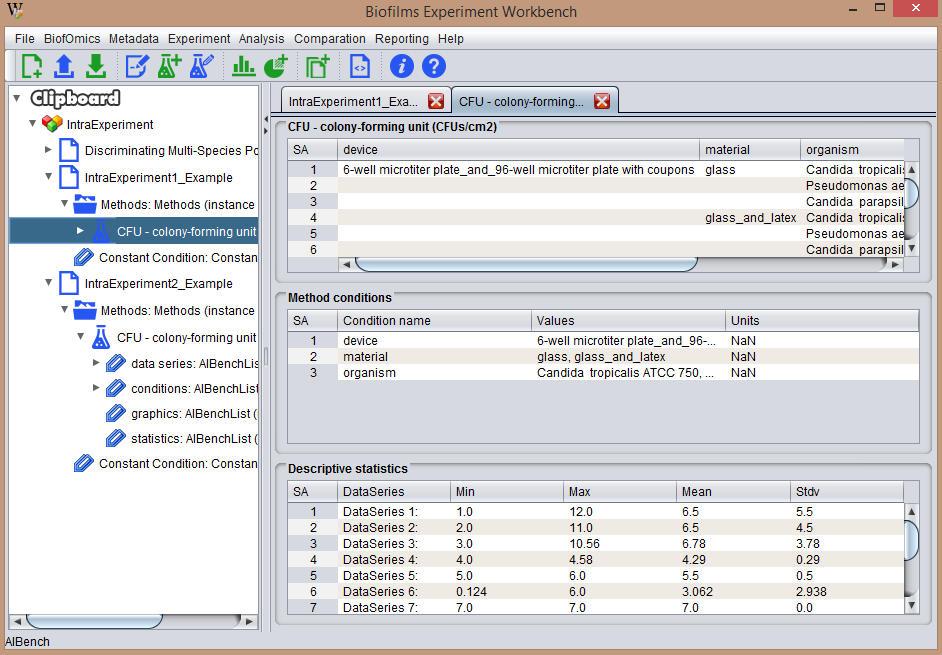Expand the selected CFU - colony-forming unit node
Viewport: 942px width, 655px height.
point(80,230)
